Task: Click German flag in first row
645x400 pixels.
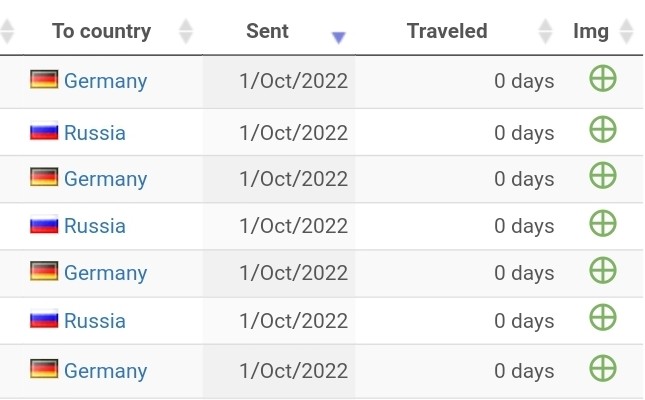Action: (44, 79)
